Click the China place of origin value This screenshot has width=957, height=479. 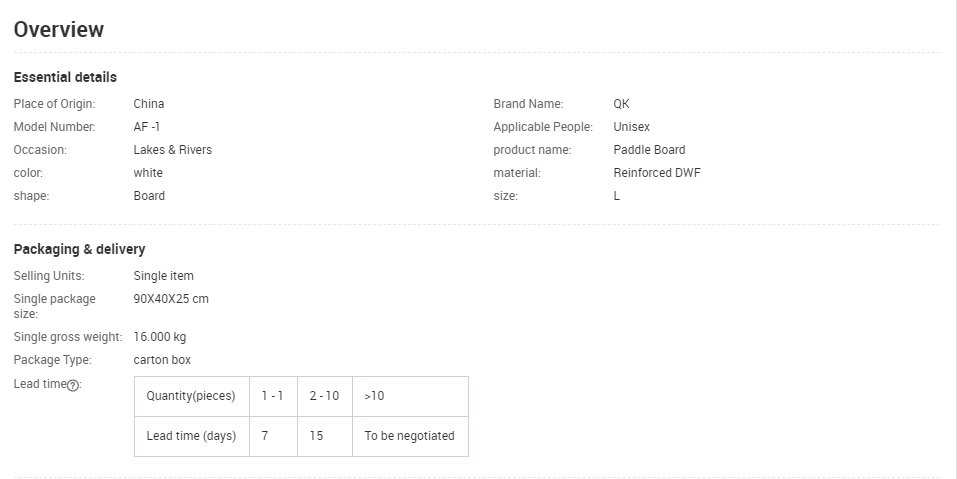click(149, 104)
